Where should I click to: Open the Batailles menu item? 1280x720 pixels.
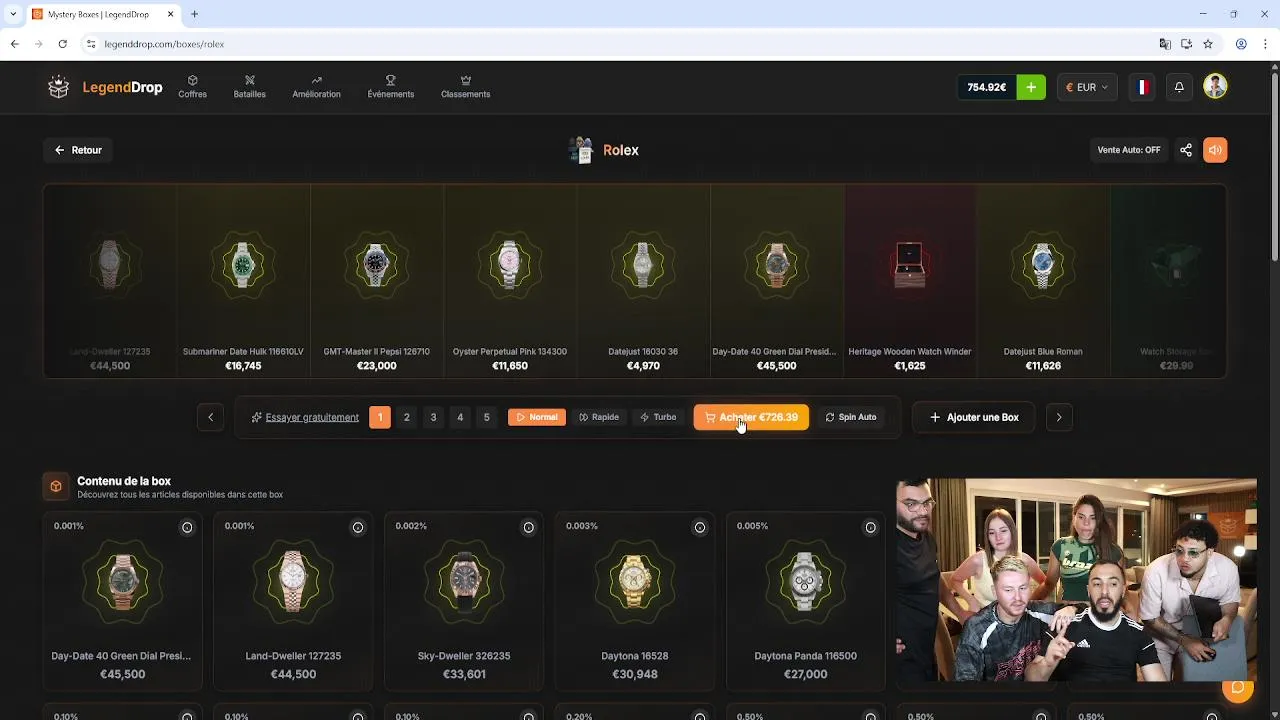coord(250,87)
